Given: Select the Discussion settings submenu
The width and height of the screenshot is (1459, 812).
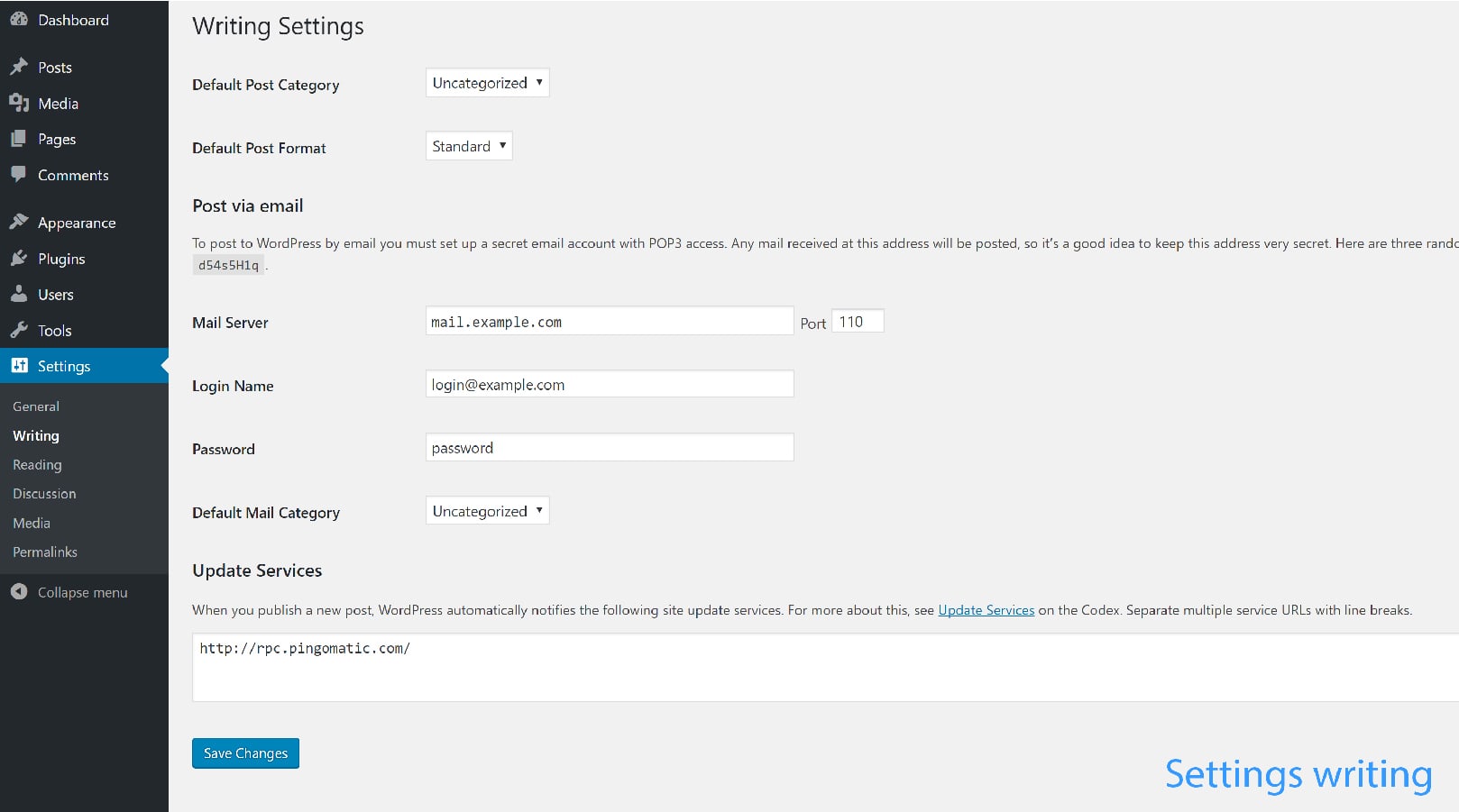Looking at the screenshot, I should (x=44, y=494).
